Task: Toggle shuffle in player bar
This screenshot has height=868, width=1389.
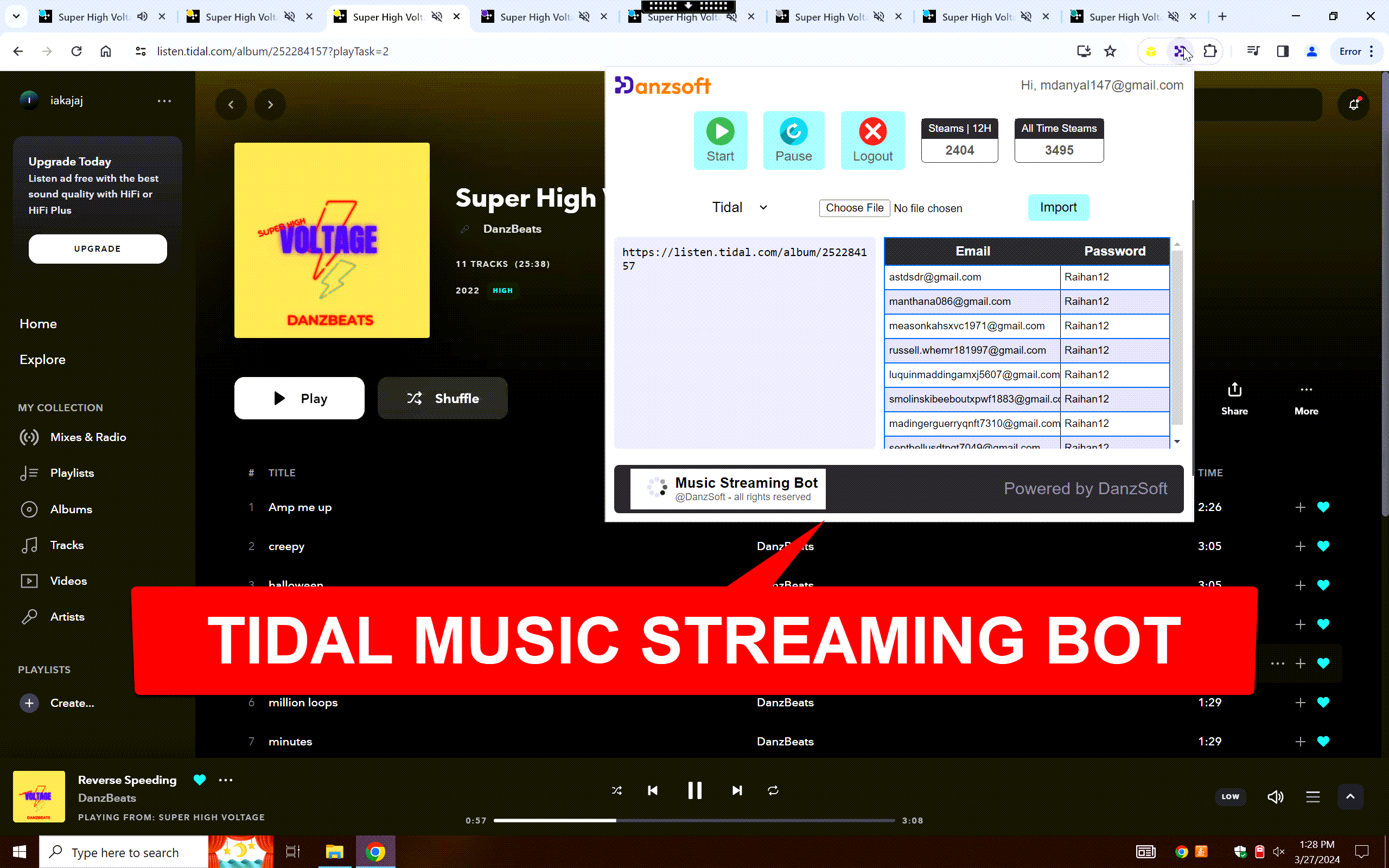Action: (x=616, y=790)
